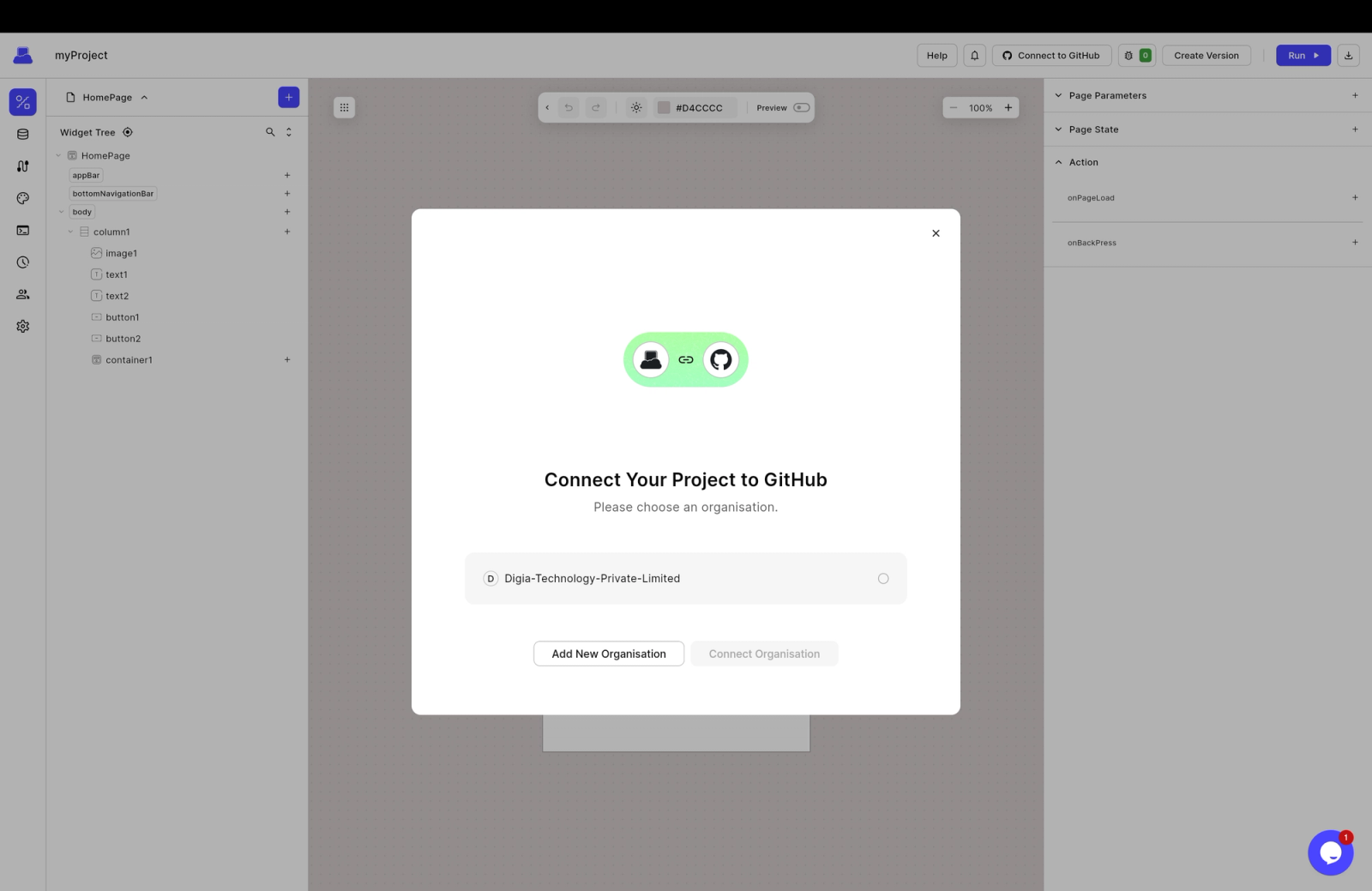Click the Run button
The height and width of the screenshot is (891, 1372).
point(1303,56)
